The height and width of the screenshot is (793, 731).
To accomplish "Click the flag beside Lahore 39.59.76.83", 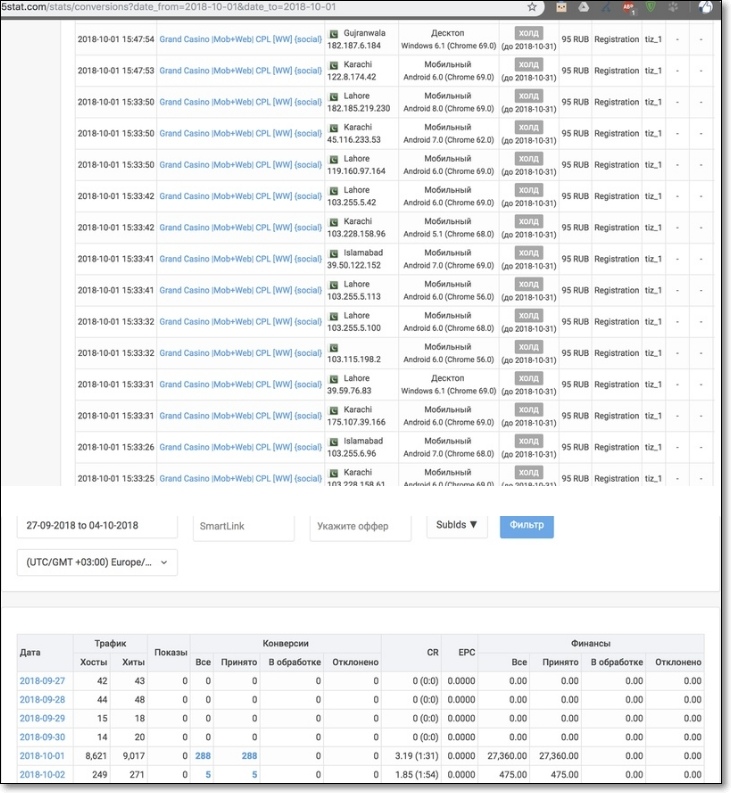I will point(334,379).
